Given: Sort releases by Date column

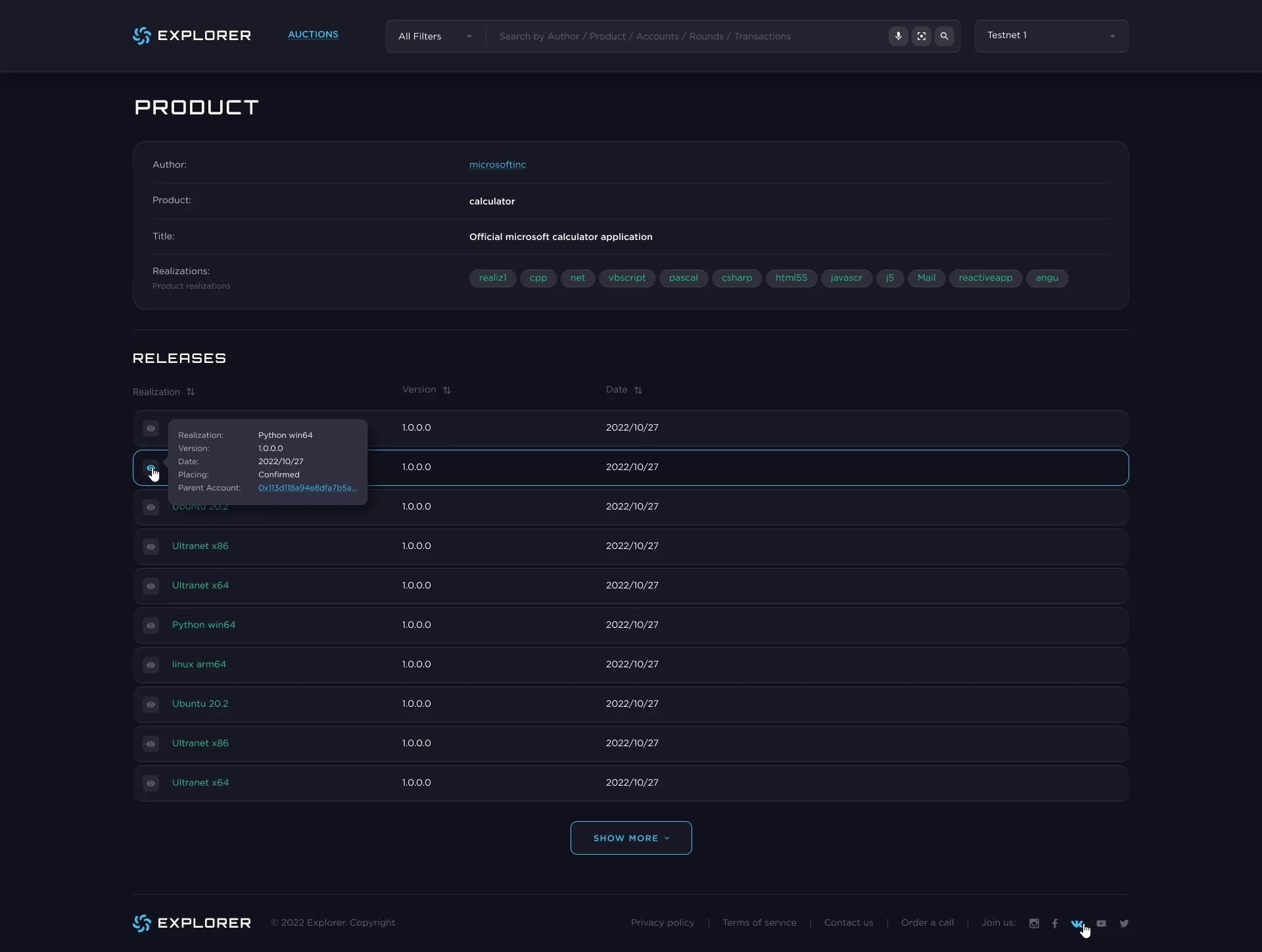Looking at the screenshot, I should click(x=624, y=390).
